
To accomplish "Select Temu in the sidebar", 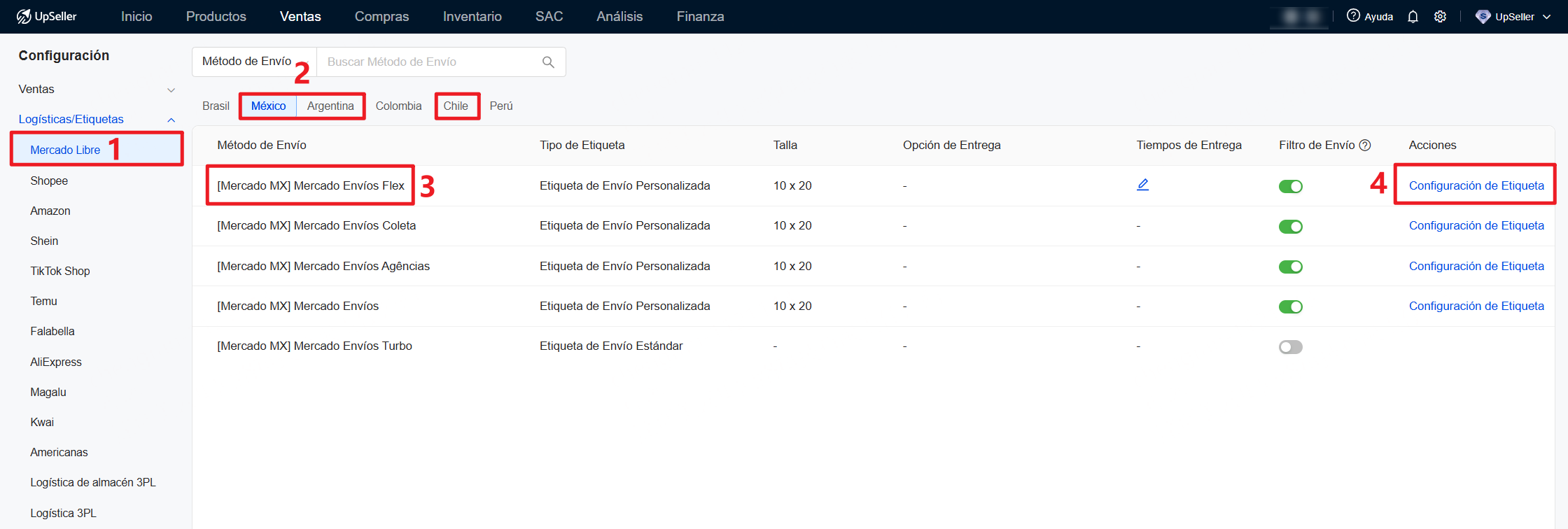I will coord(43,301).
